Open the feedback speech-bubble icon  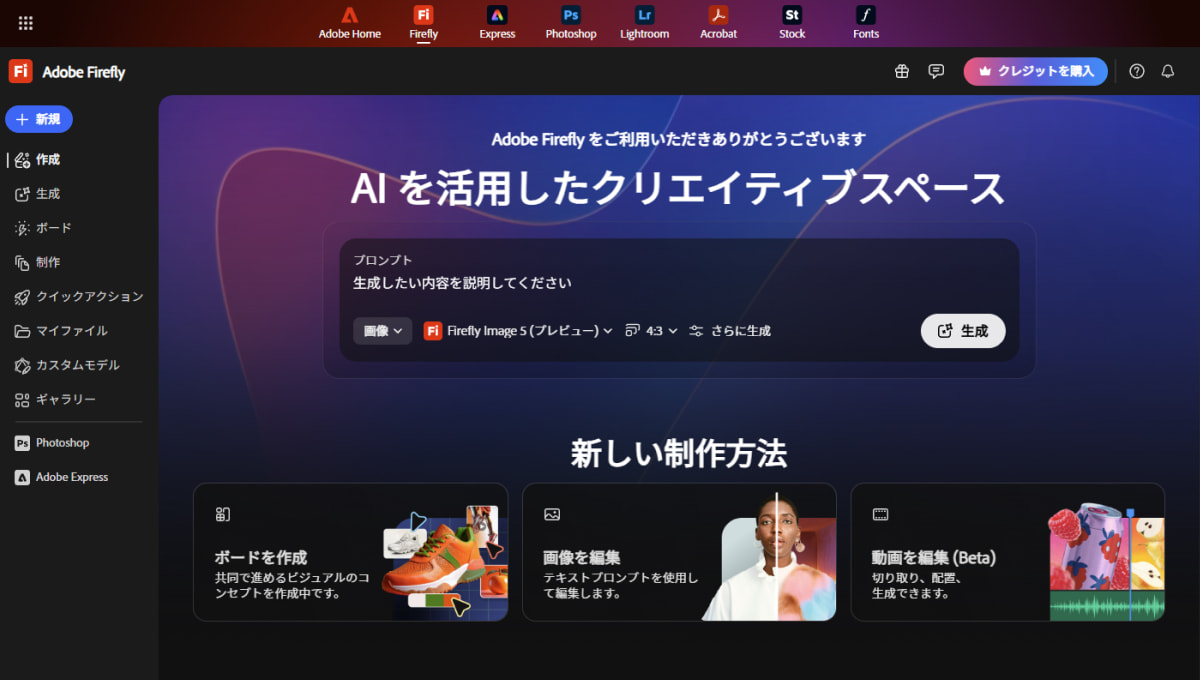click(936, 71)
